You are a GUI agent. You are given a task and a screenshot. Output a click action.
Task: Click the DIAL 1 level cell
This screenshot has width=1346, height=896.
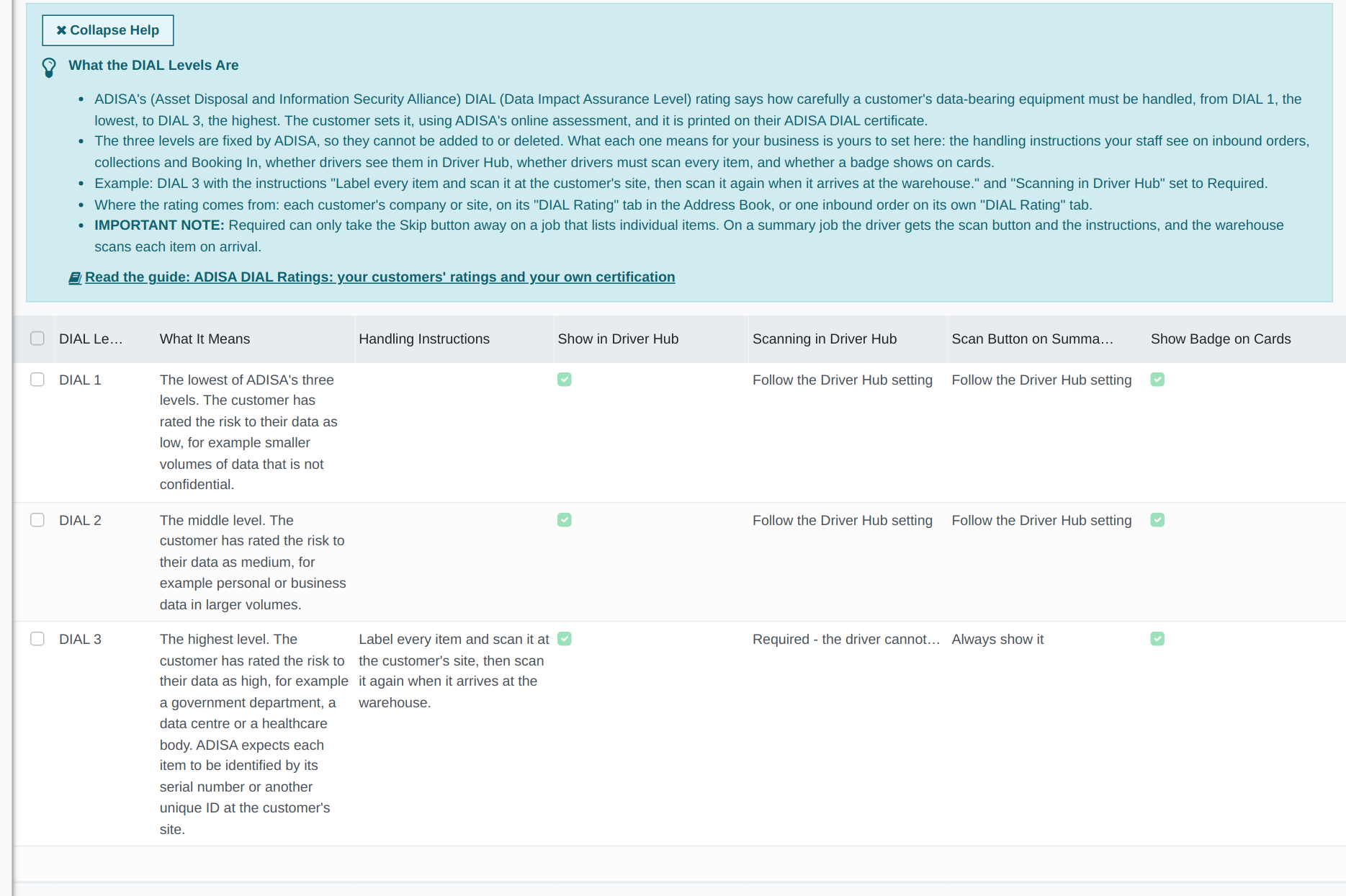tap(80, 380)
